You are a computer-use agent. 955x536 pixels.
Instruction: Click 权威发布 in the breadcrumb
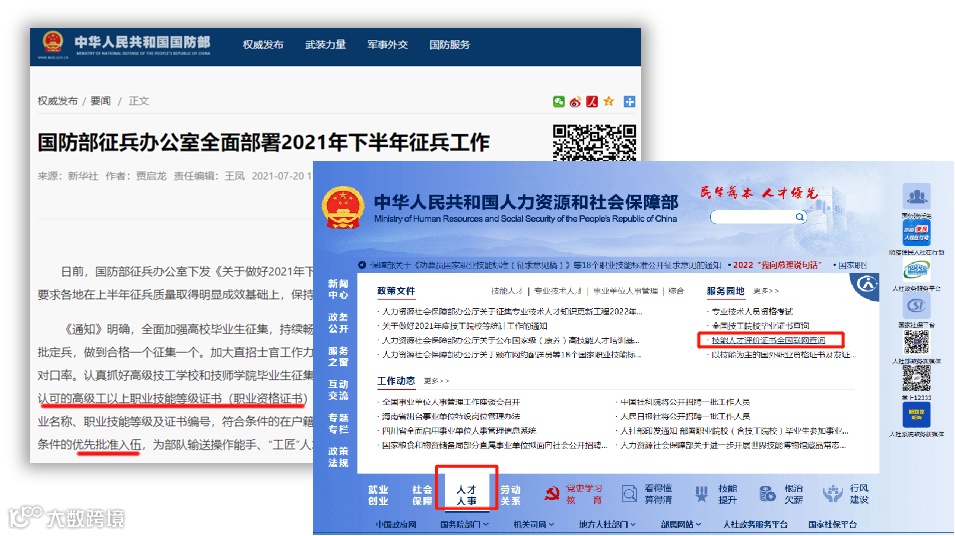coord(58,101)
